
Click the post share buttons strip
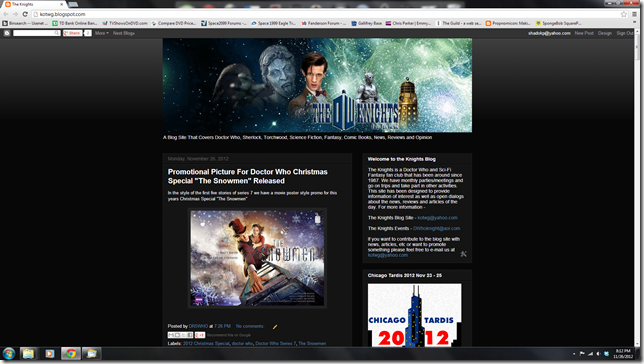point(180,335)
